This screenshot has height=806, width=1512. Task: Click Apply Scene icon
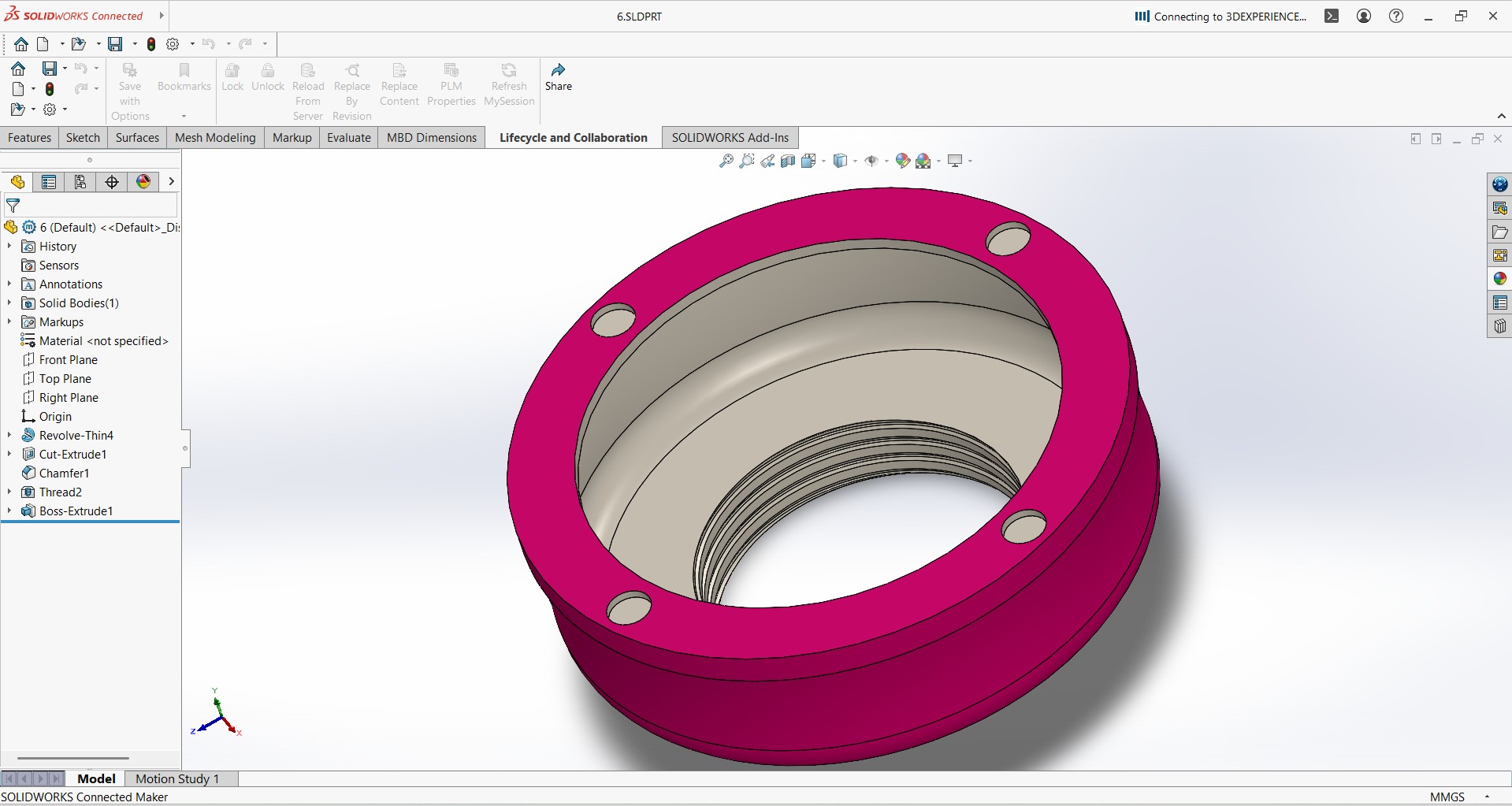(923, 161)
